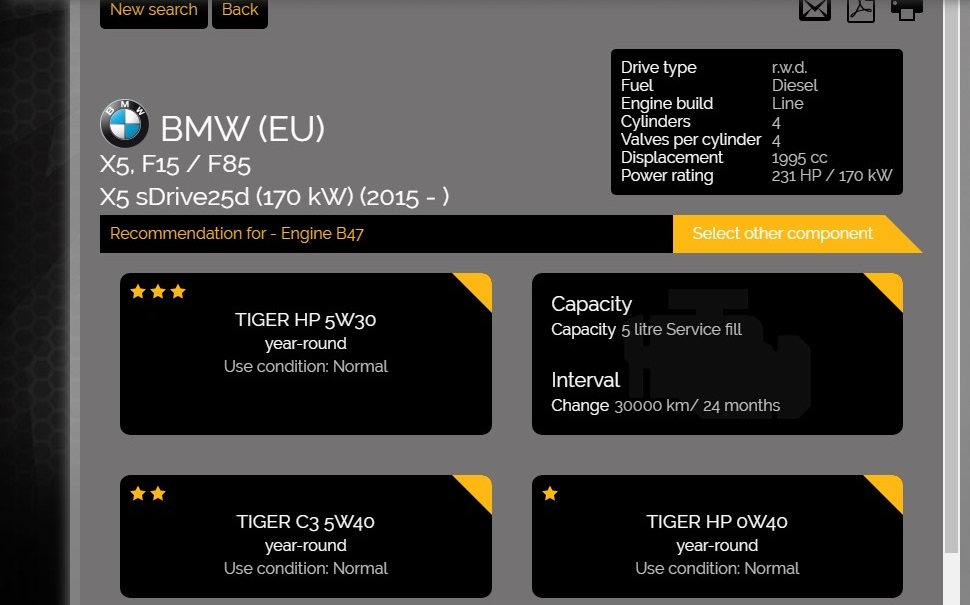Image resolution: width=970 pixels, height=605 pixels.
Task: Expand yellow corner of TIGER HP 0W40 card
Action: 889,489
